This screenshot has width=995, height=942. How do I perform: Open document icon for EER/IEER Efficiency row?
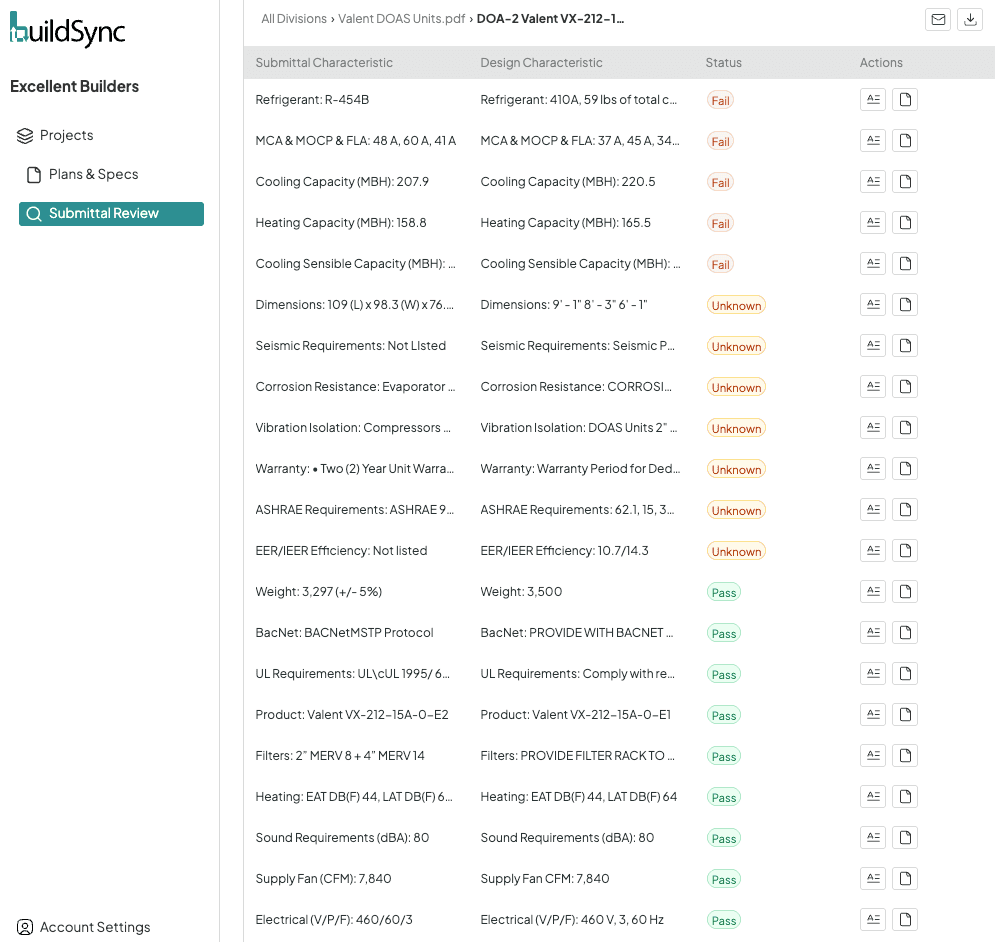(x=905, y=550)
